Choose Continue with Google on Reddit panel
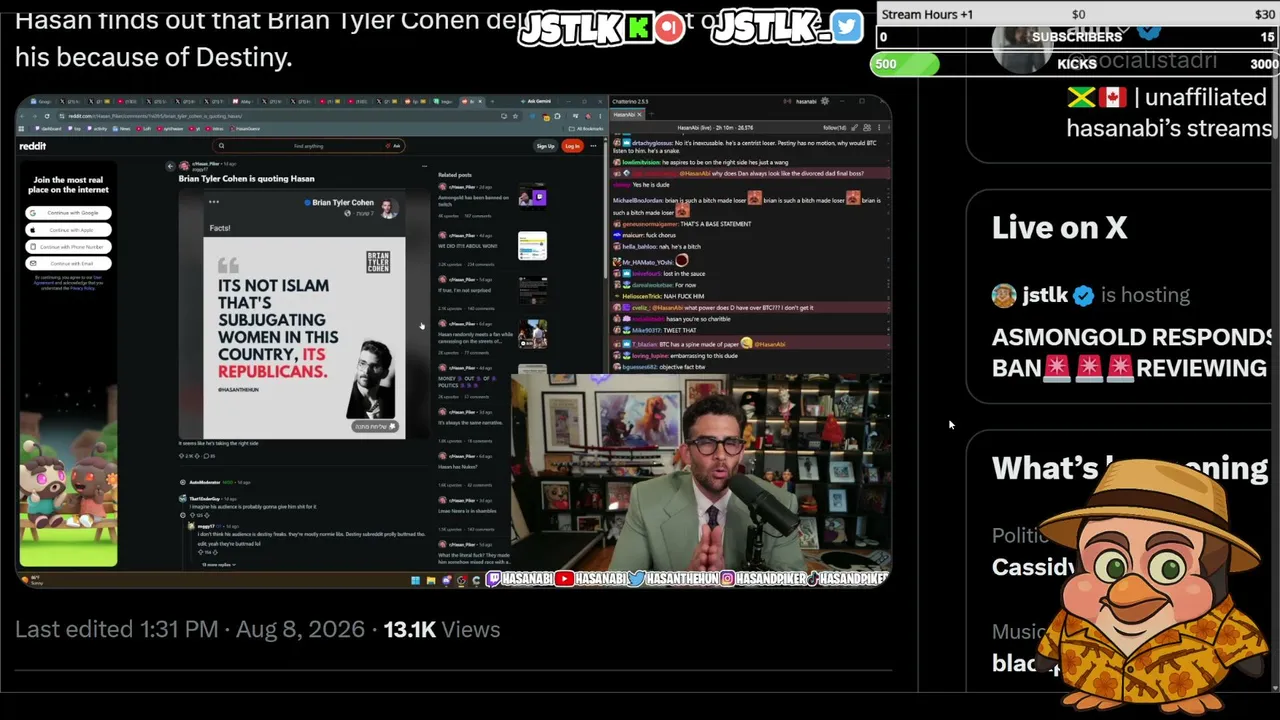The width and height of the screenshot is (1280, 720). 69,213
